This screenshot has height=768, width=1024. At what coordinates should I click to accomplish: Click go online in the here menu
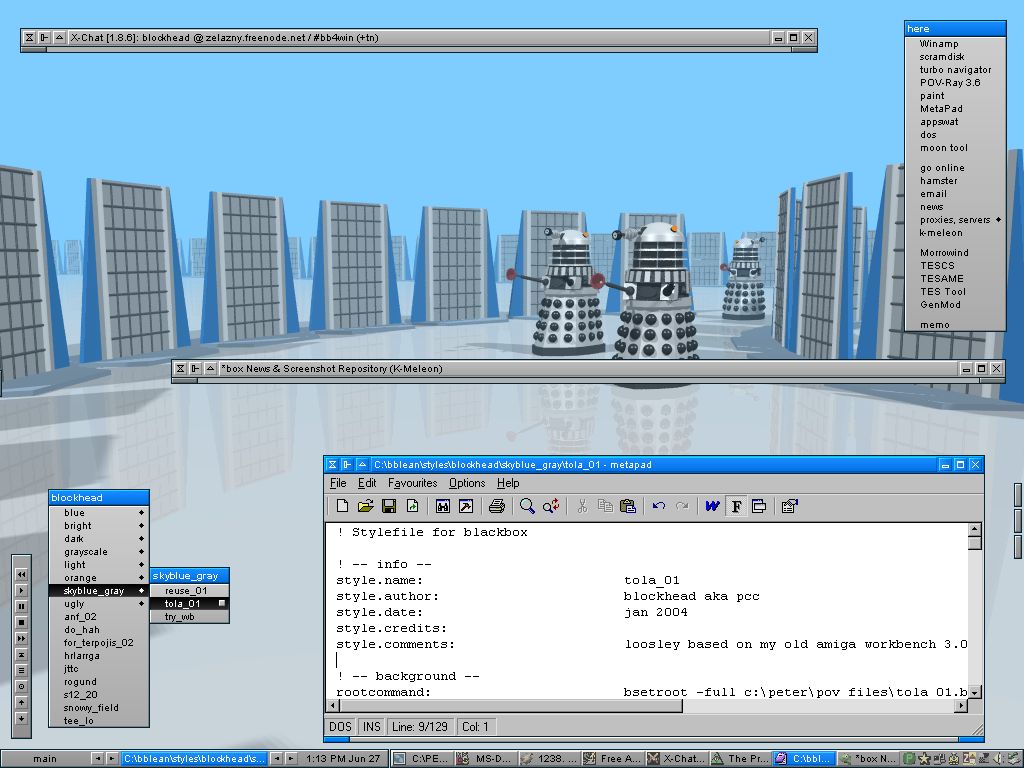coord(955,168)
